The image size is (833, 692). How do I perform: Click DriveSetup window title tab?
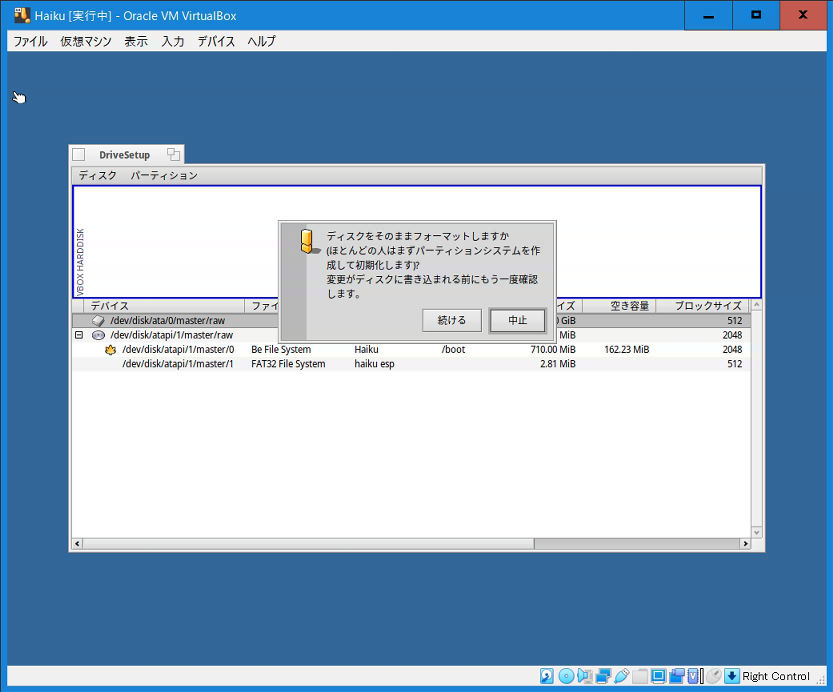[124, 155]
